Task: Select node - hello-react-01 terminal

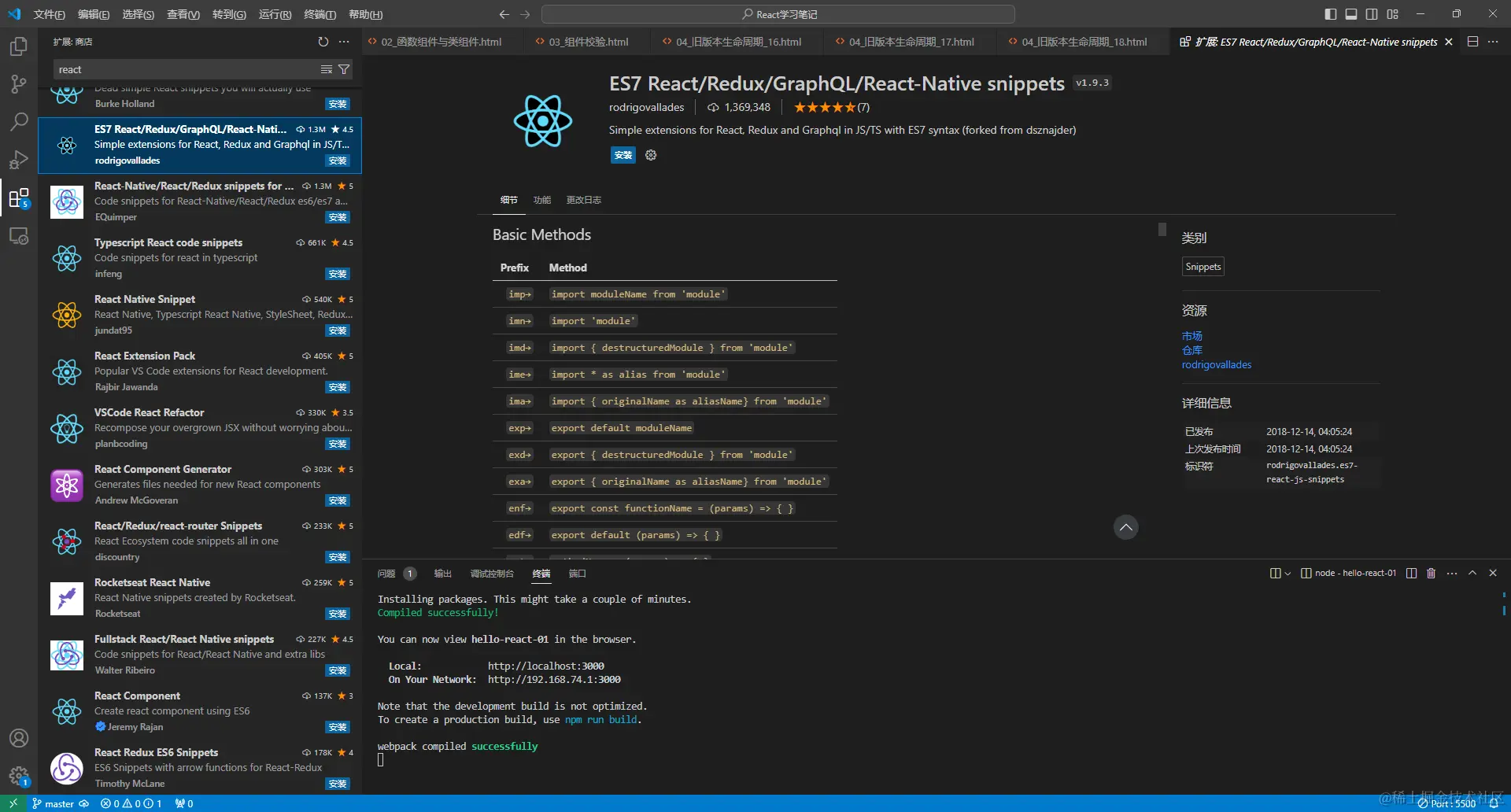Action: coord(1348,574)
